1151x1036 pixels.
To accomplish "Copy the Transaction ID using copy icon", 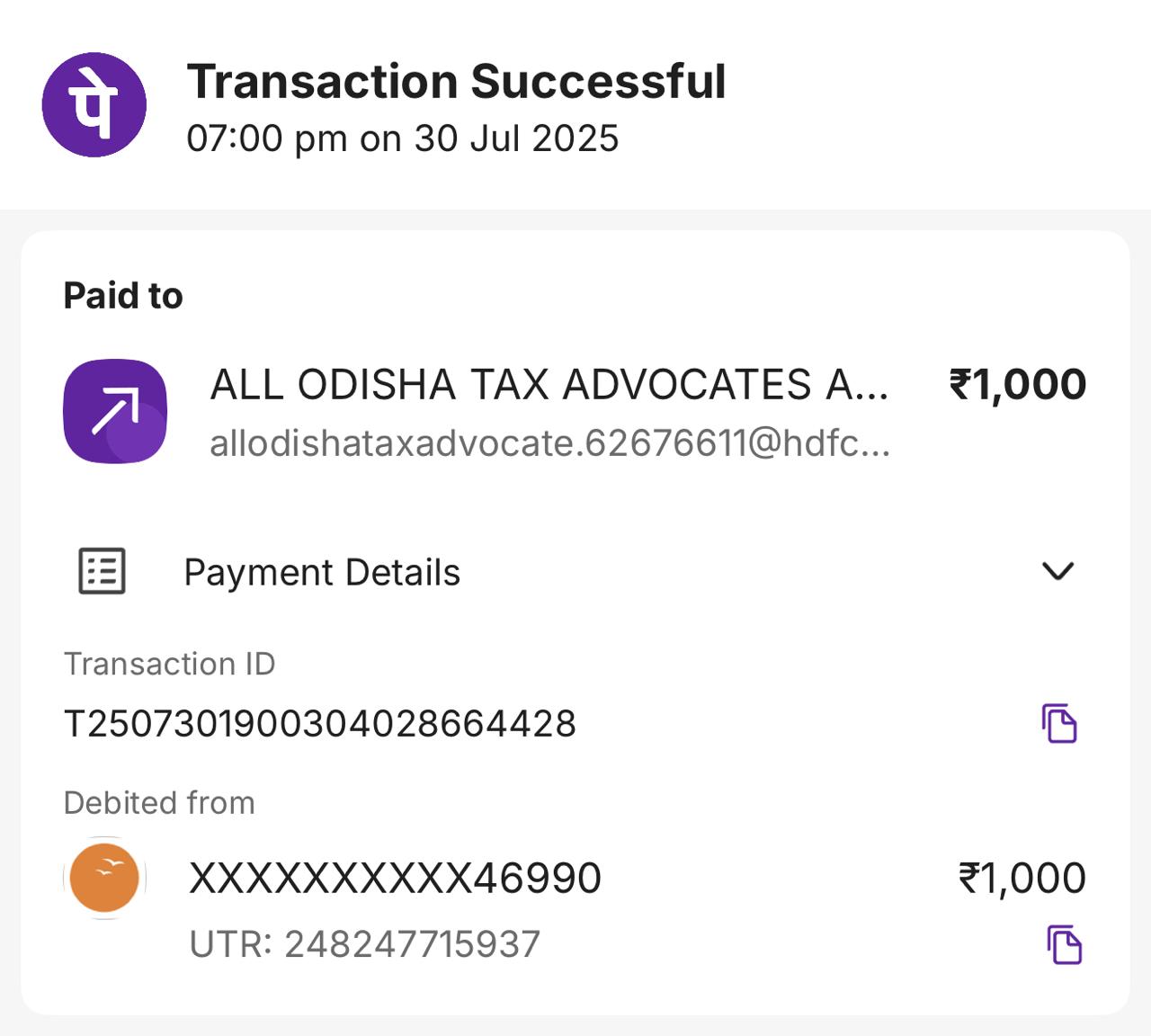I will [1059, 723].
